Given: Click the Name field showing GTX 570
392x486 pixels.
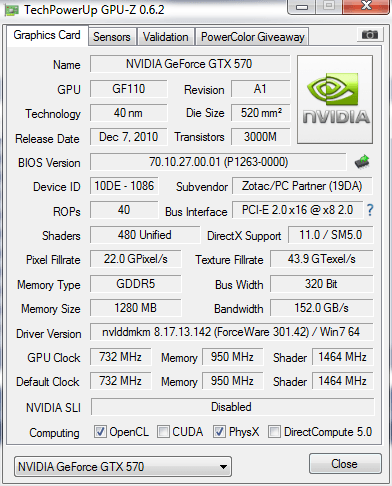Looking at the screenshot, I should tap(190, 64).
